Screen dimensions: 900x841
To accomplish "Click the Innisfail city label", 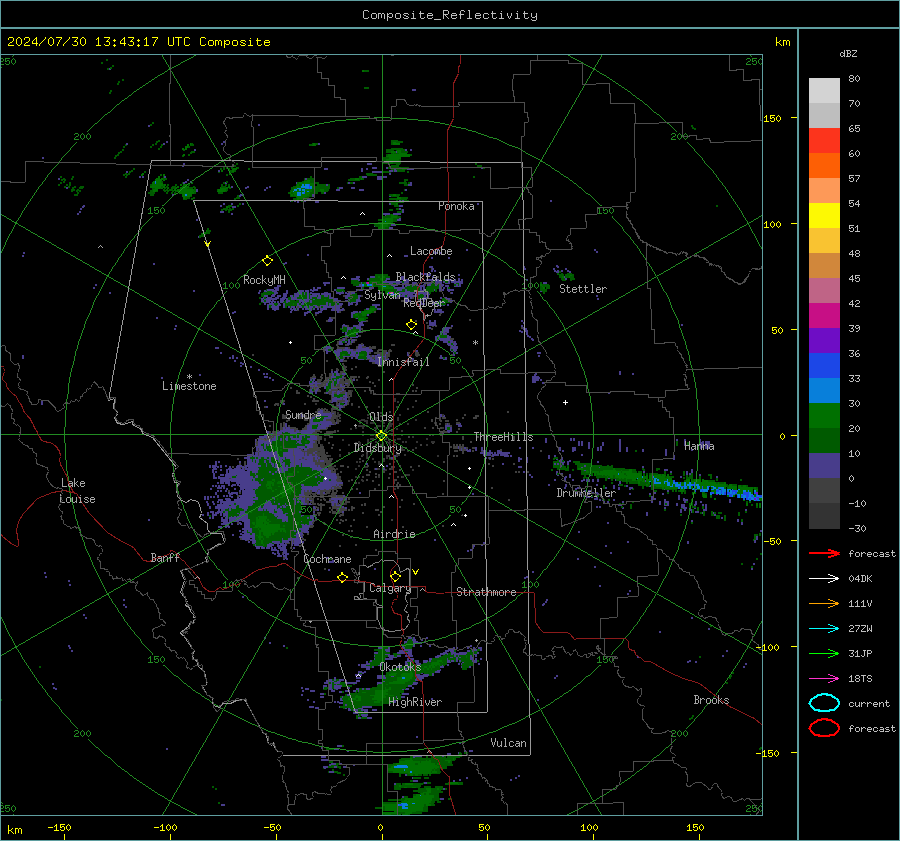I will [x=404, y=362].
